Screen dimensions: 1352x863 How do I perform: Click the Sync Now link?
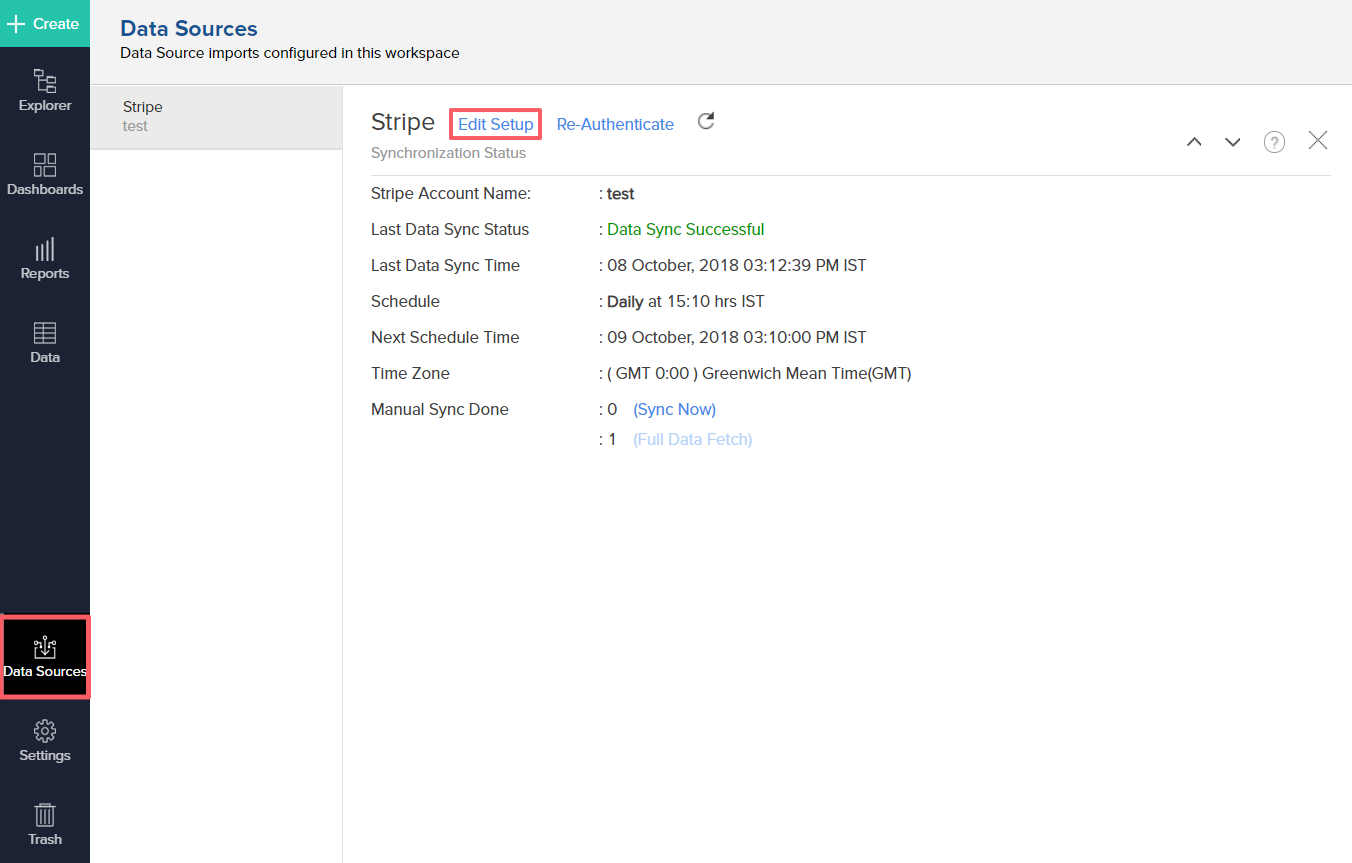pos(674,409)
